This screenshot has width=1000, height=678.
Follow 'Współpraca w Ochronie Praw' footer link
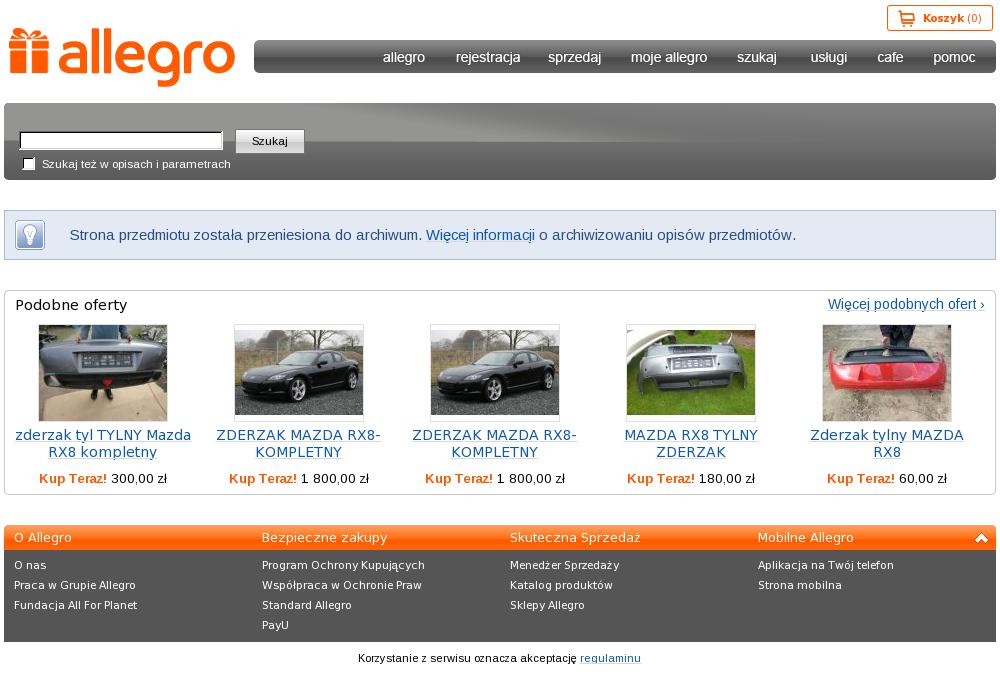342,585
